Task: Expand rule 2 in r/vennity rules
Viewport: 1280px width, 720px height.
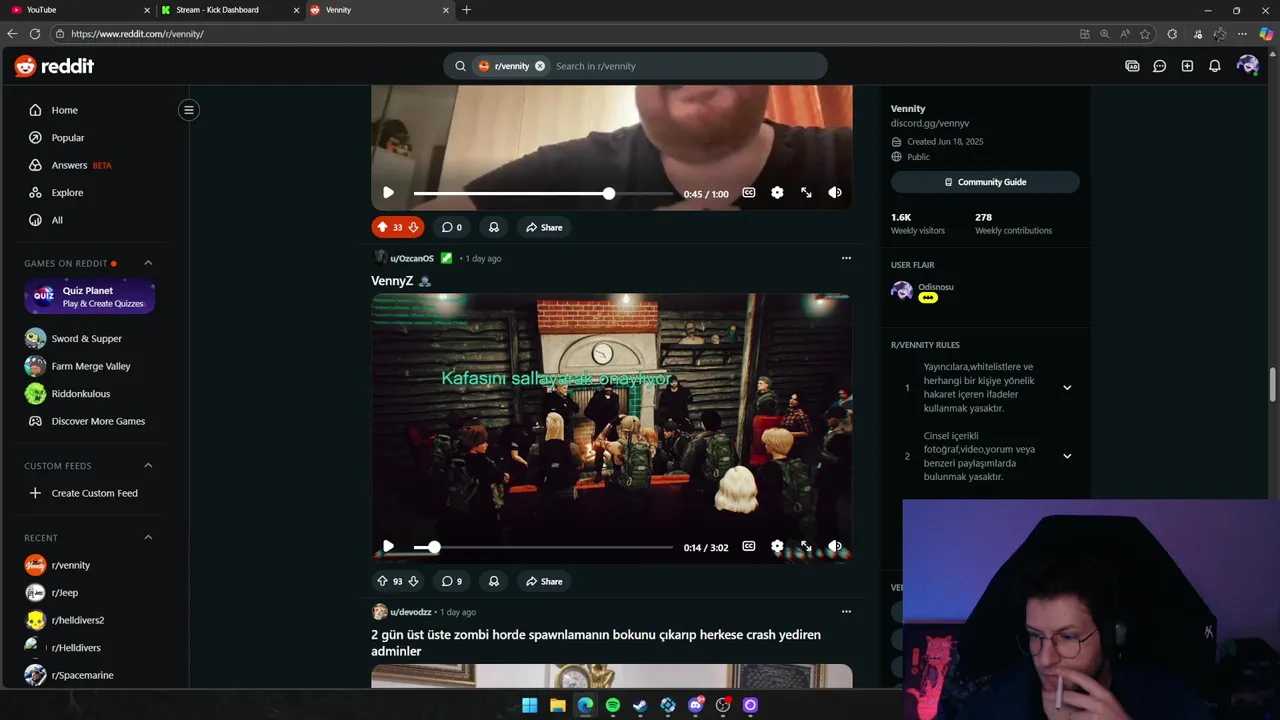Action: tap(1067, 456)
